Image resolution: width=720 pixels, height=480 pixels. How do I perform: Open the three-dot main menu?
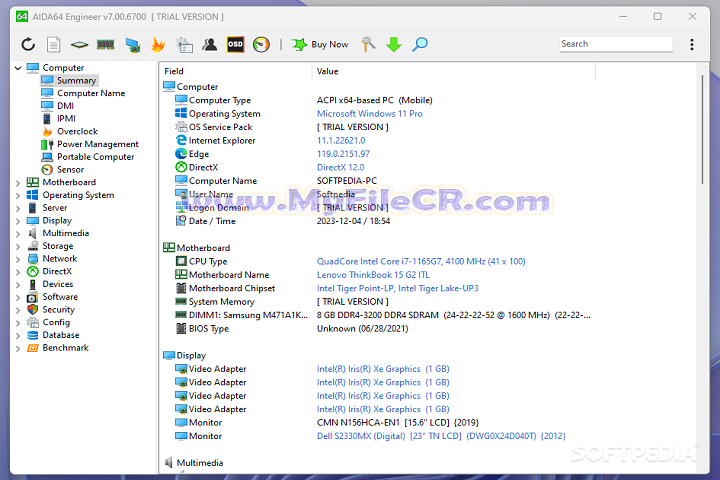coord(692,45)
